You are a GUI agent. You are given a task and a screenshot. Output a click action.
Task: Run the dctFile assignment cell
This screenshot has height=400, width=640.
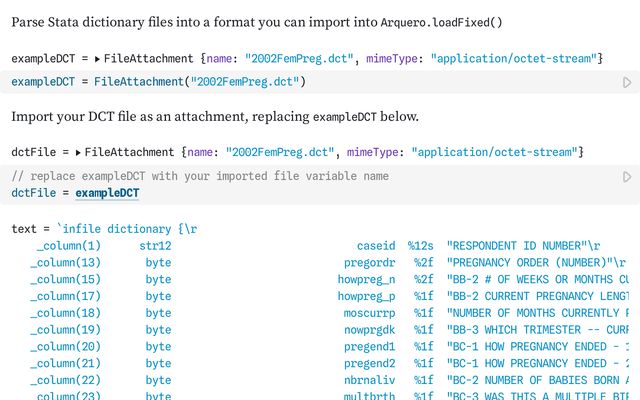coord(627,177)
